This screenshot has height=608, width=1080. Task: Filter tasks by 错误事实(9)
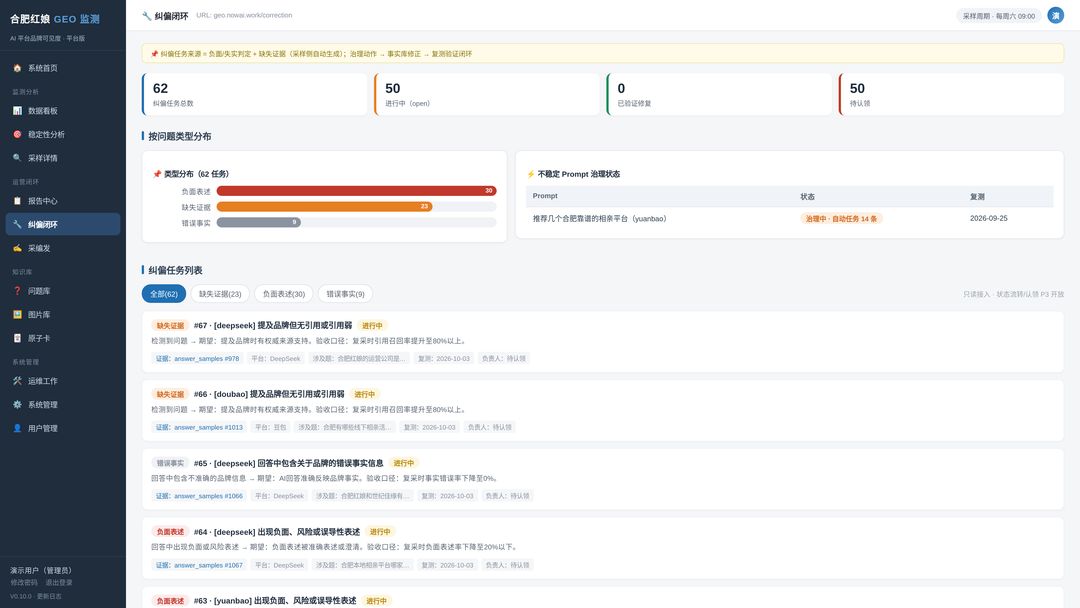click(345, 294)
